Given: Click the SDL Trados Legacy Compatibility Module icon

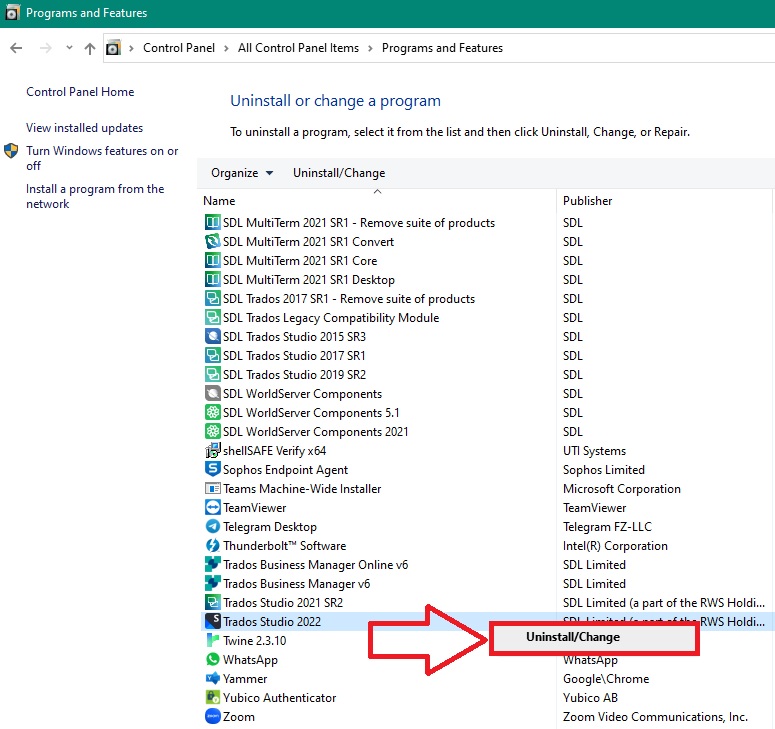Looking at the screenshot, I should click(x=213, y=317).
